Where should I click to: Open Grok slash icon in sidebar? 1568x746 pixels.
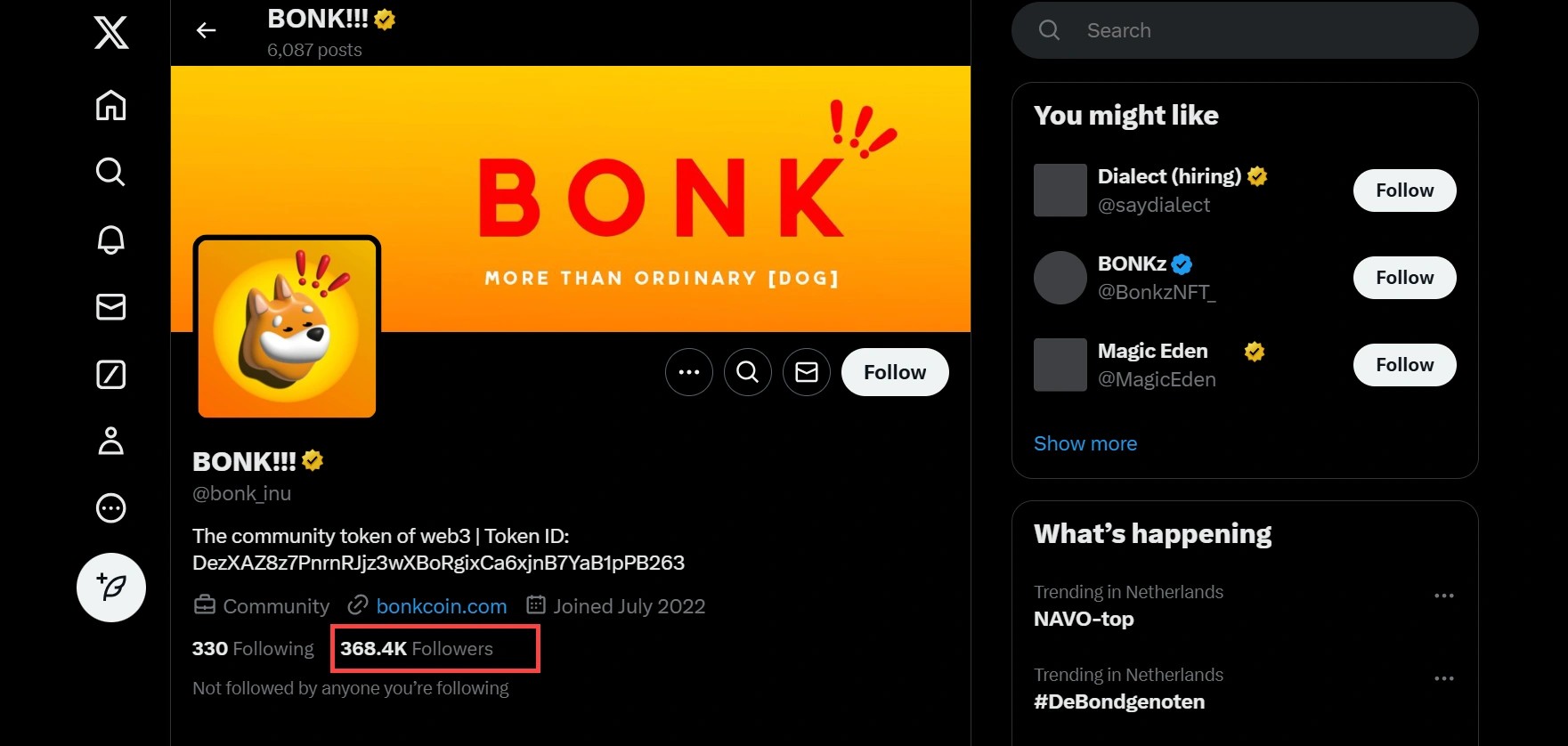click(x=110, y=375)
